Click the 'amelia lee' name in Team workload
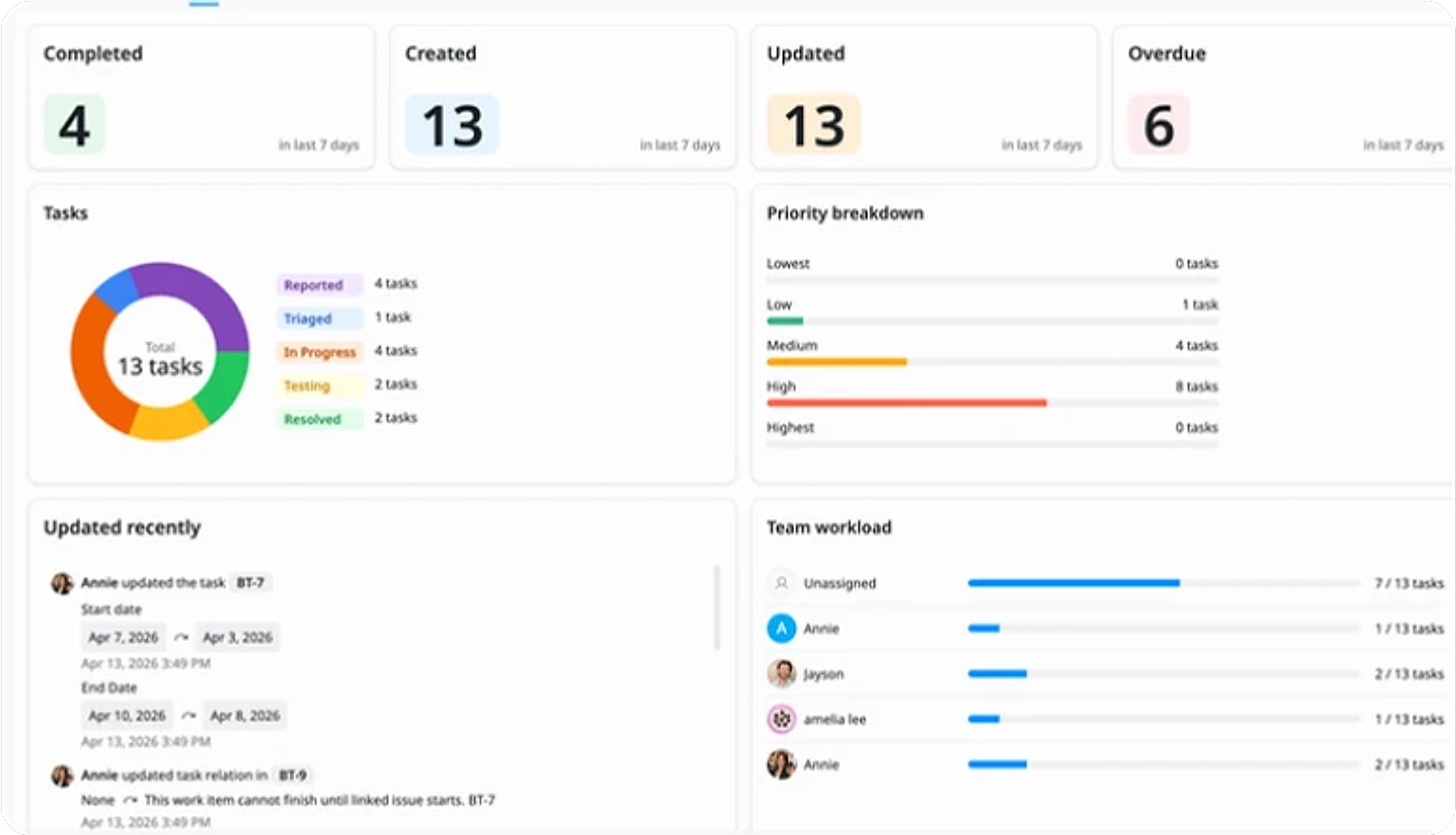This screenshot has height=835, width=1456. point(835,720)
